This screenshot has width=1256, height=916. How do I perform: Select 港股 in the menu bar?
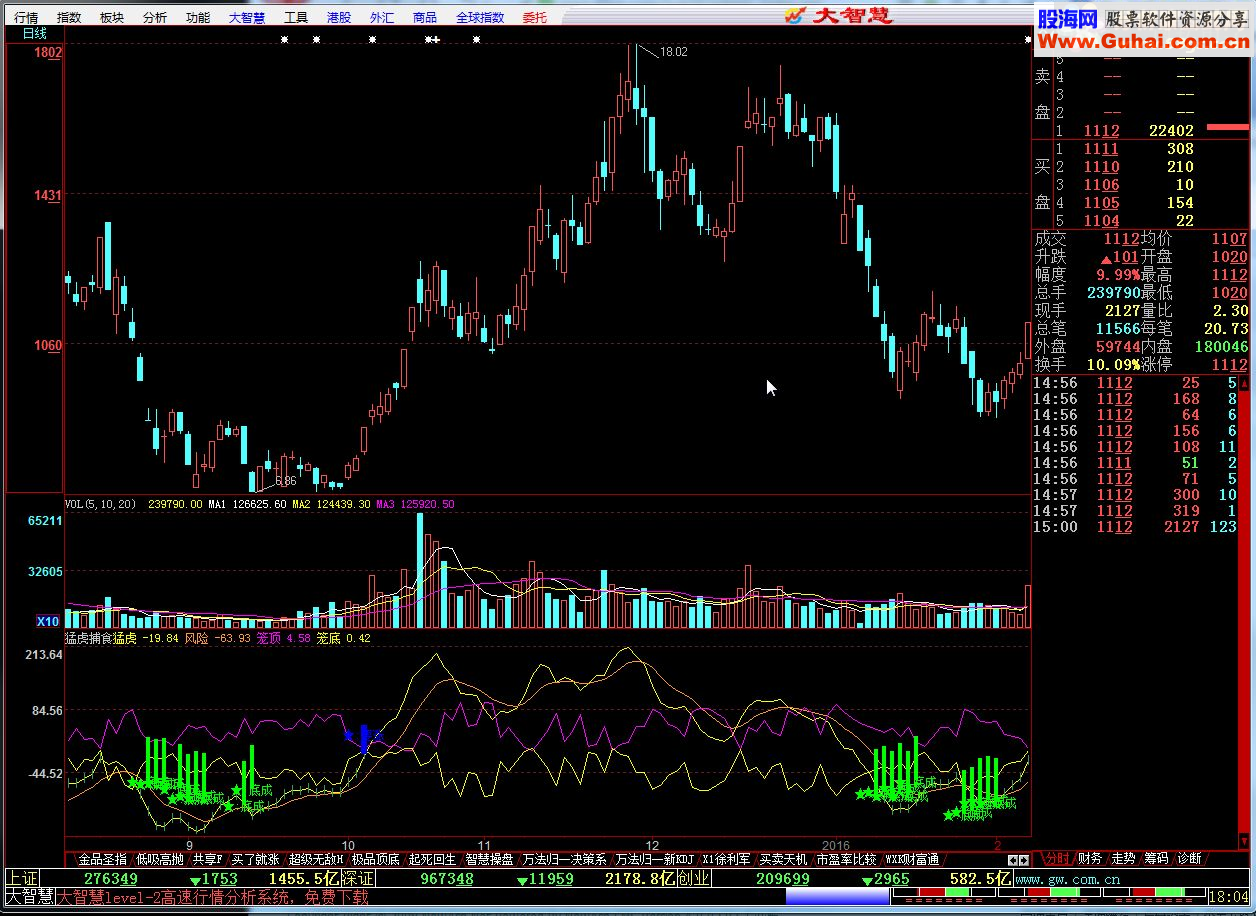[339, 17]
